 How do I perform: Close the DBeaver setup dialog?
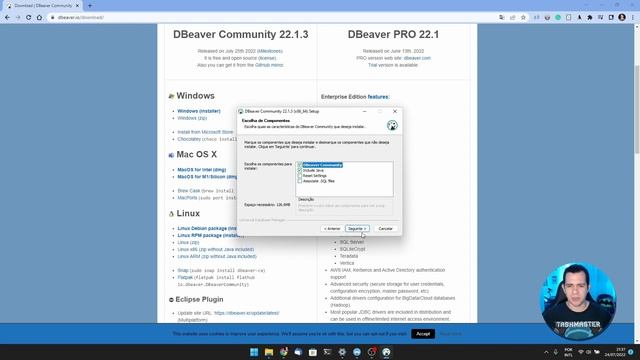coord(395,111)
